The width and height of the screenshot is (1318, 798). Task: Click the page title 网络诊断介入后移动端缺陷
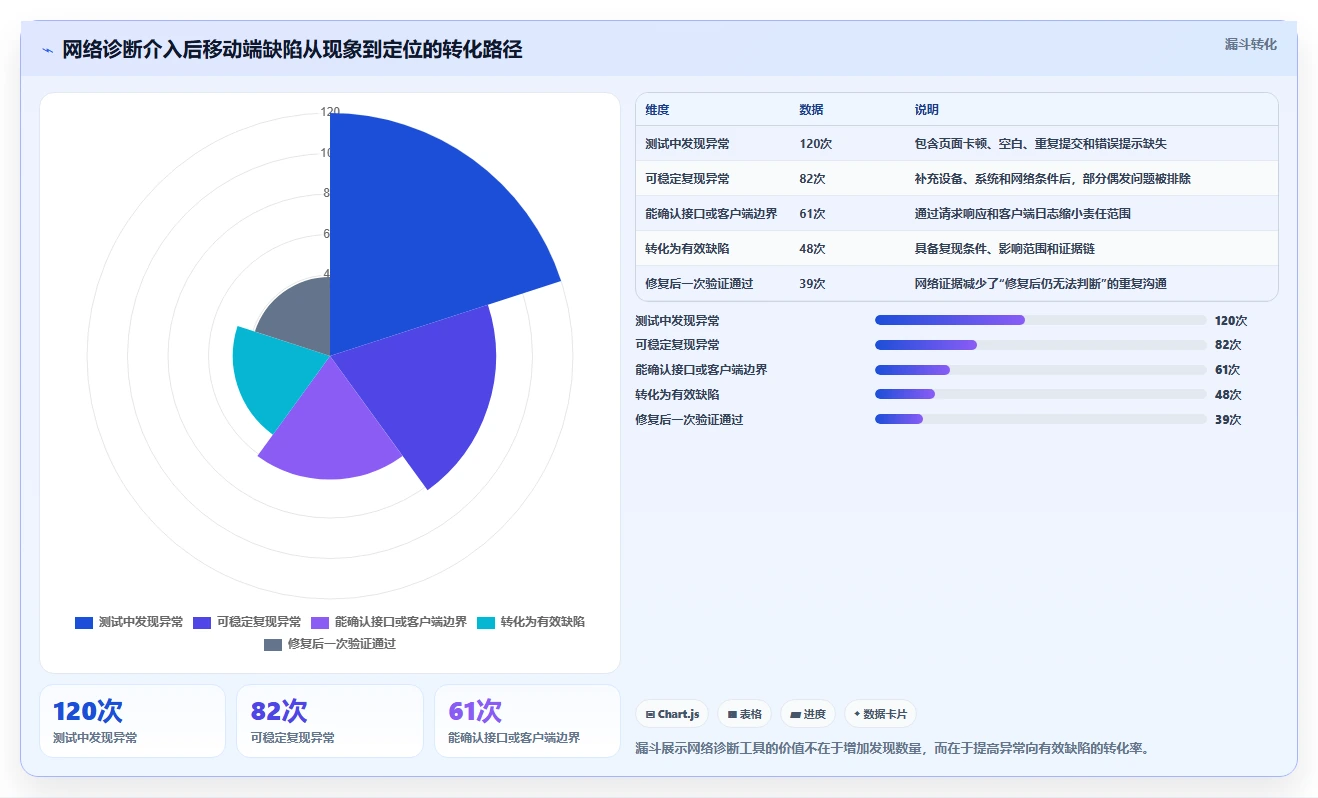coord(292,50)
